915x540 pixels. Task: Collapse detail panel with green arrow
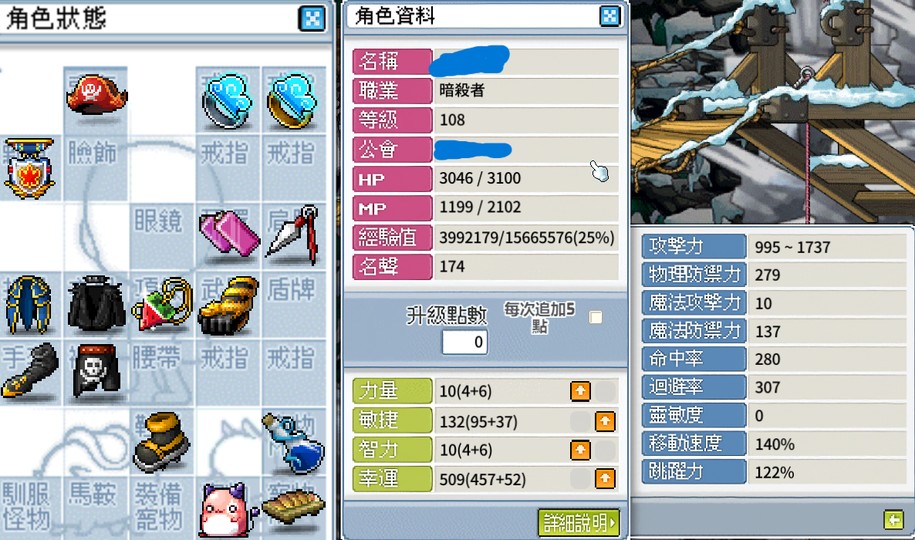pos(893,519)
